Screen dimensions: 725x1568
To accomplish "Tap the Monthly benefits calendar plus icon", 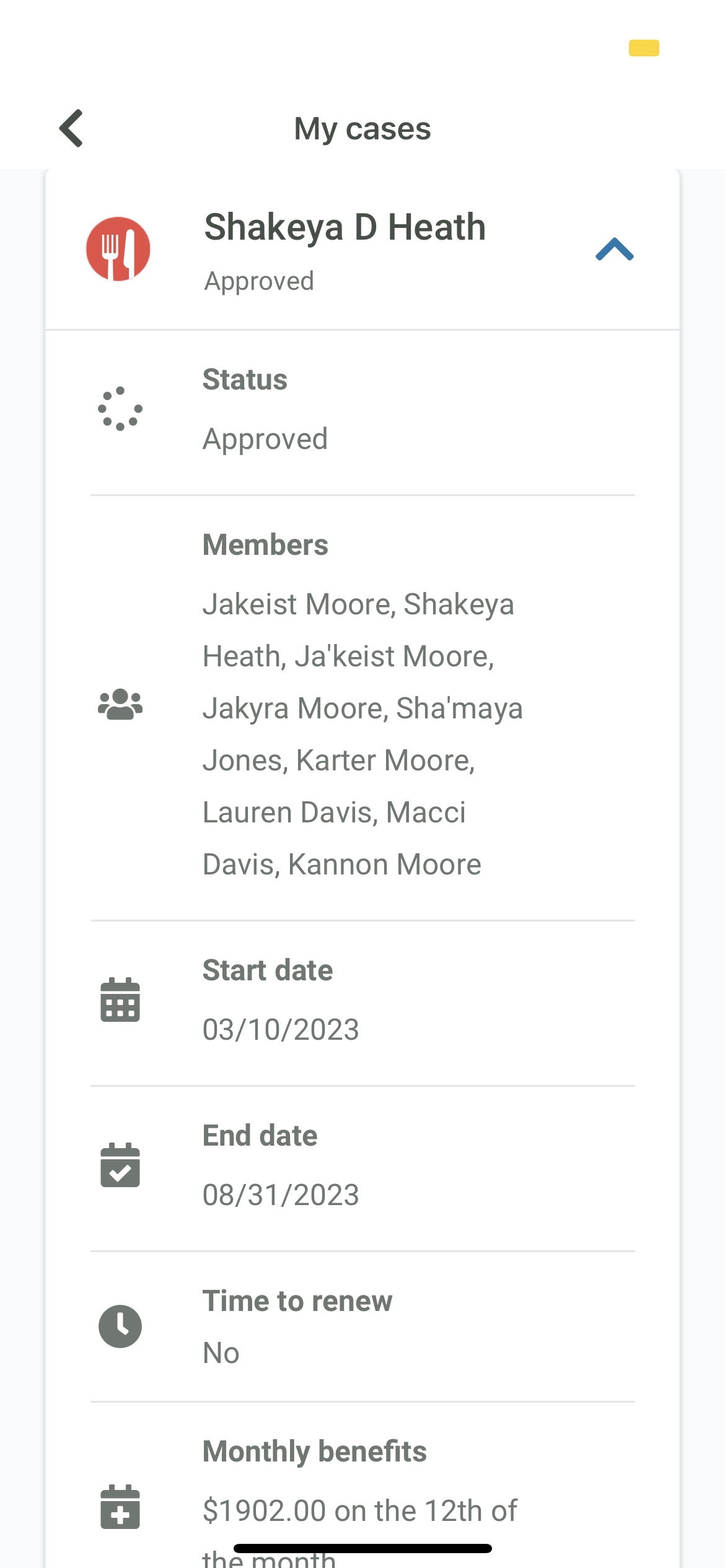I will 120,1507.
